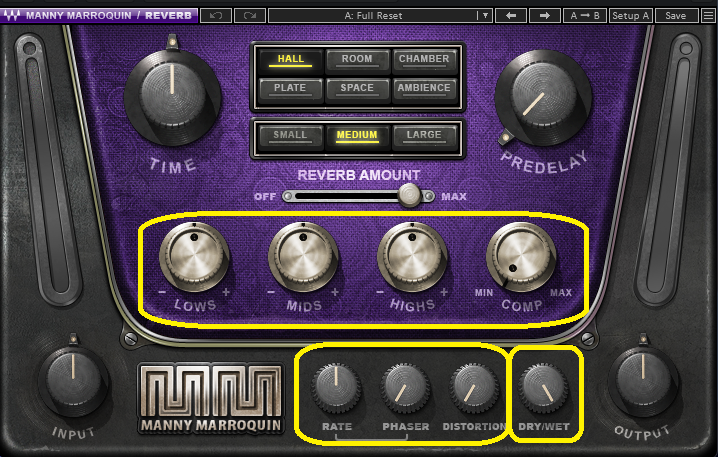718x457 pixels.
Task: Click the Waves logo icon
Action: tap(11, 16)
